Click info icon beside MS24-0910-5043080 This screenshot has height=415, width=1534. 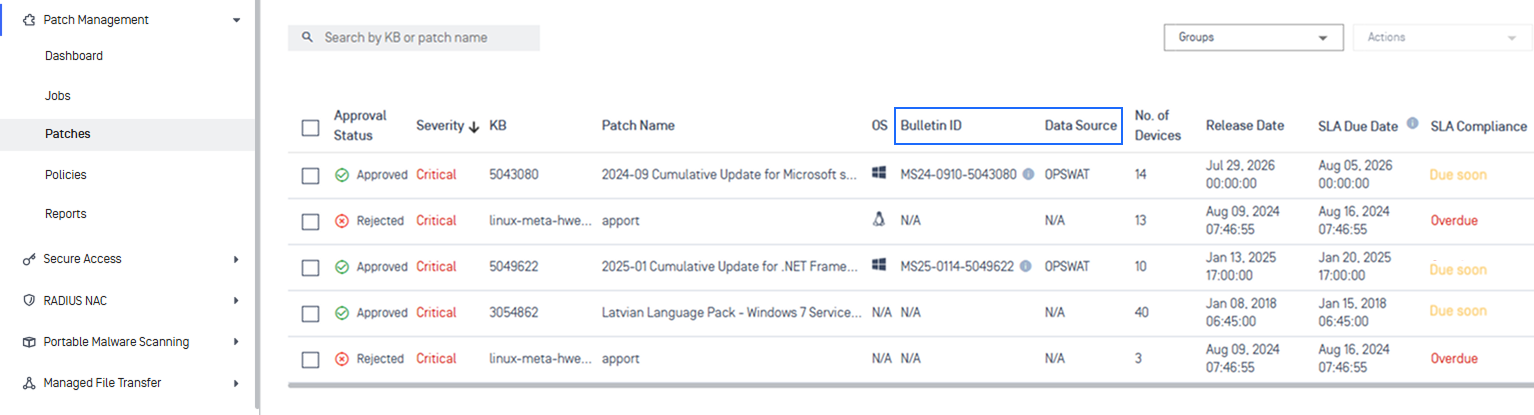1027,174
